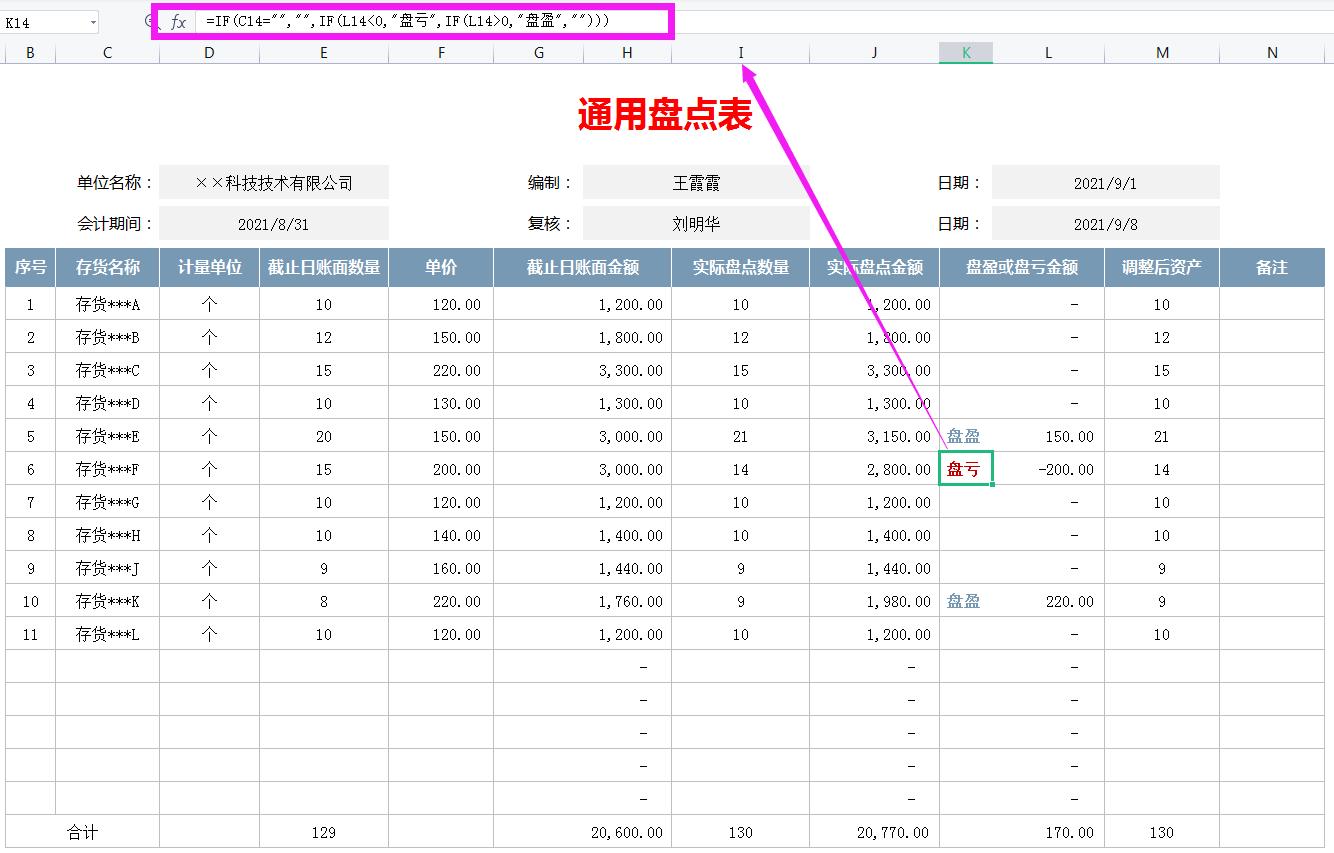Select the 盘盈 cell in row 5

963,436
